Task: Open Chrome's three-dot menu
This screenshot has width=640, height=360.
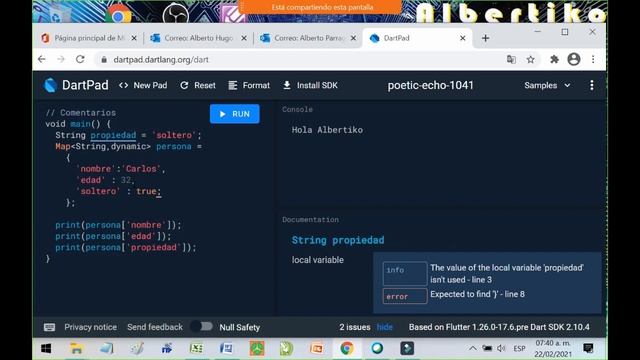Action: (593, 60)
